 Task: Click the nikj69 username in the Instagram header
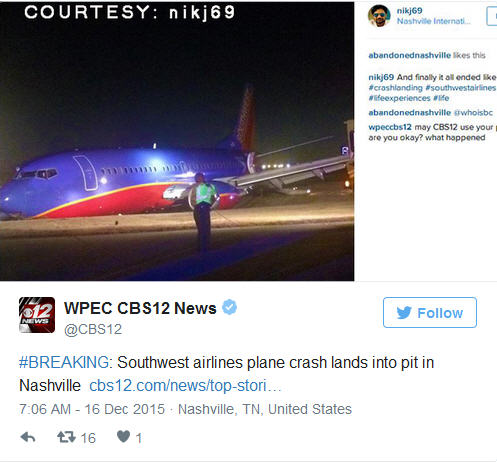coord(409,11)
